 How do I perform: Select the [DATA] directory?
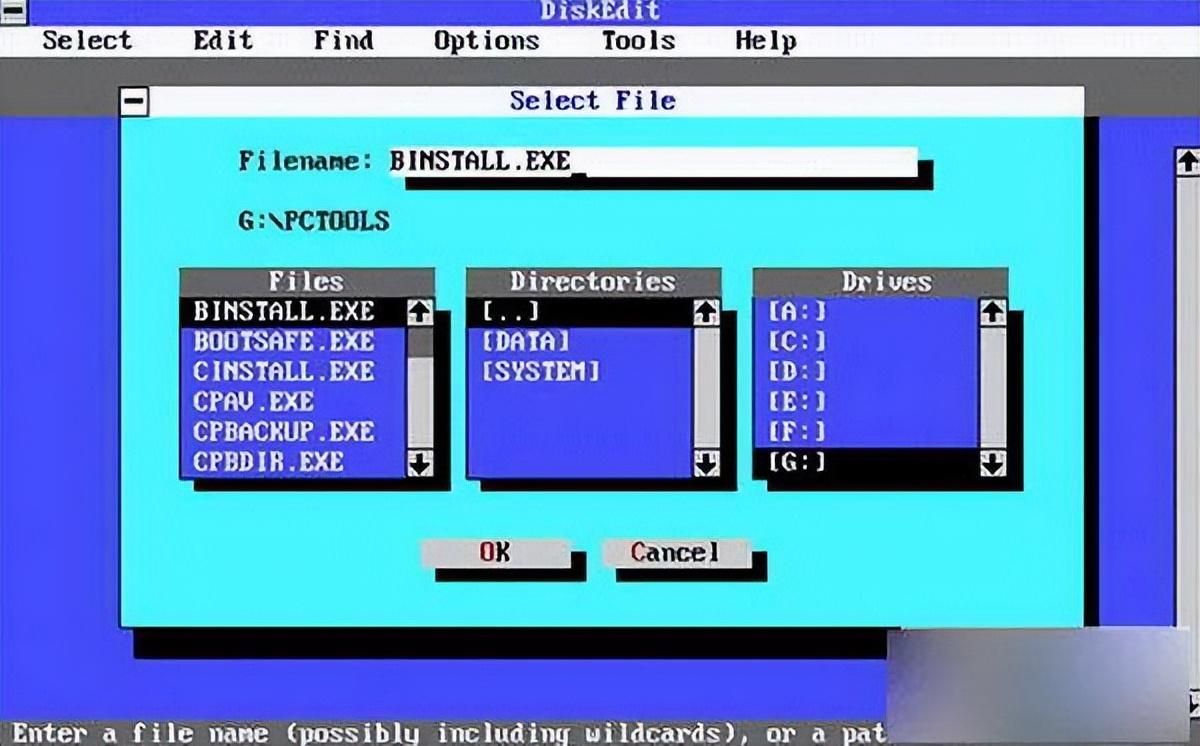tap(580, 341)
